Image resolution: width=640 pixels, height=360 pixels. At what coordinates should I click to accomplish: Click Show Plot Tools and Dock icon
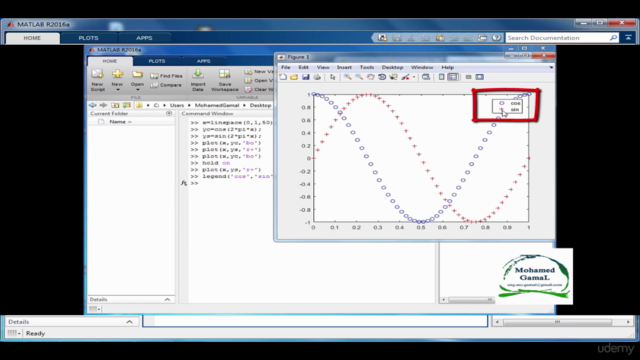[480, 77]
